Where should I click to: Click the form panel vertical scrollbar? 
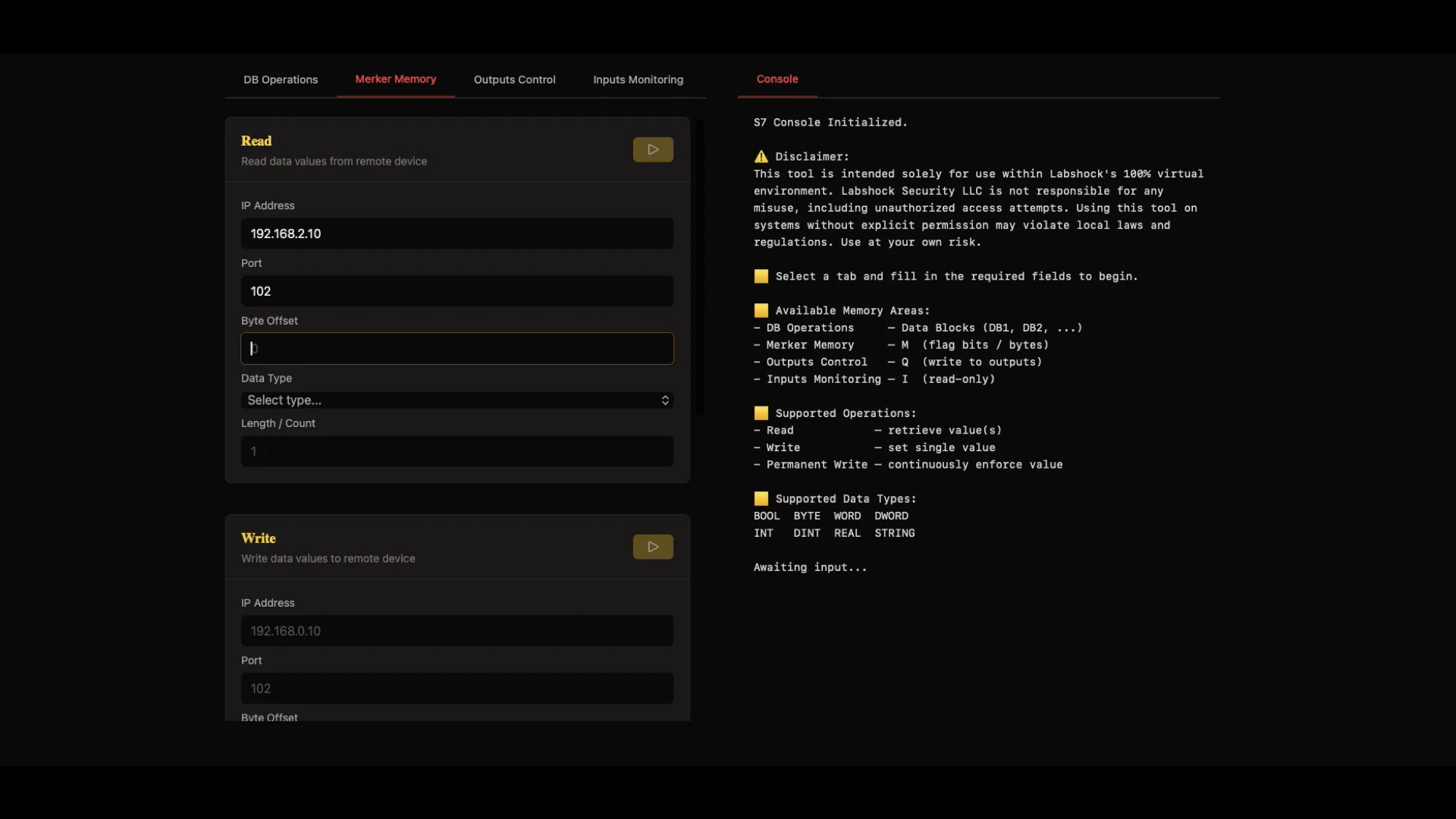[701, 267]
